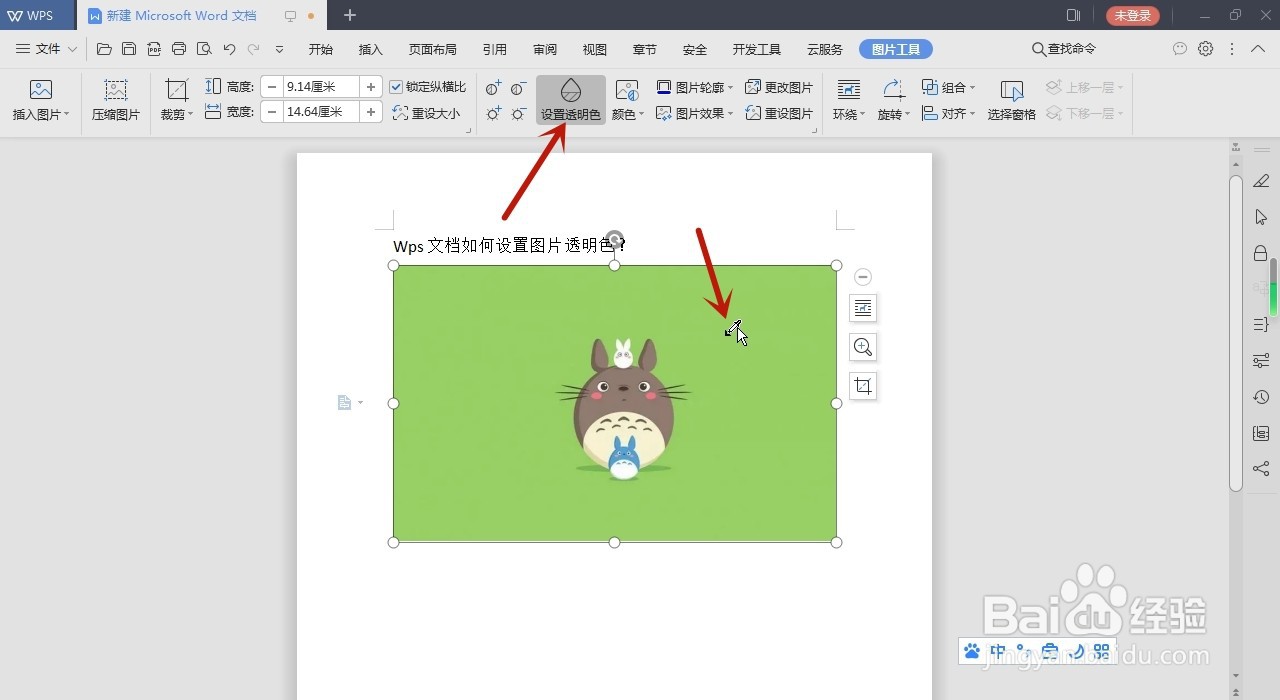Open the Insert Picture (插入图片) button

click(41, 100)
